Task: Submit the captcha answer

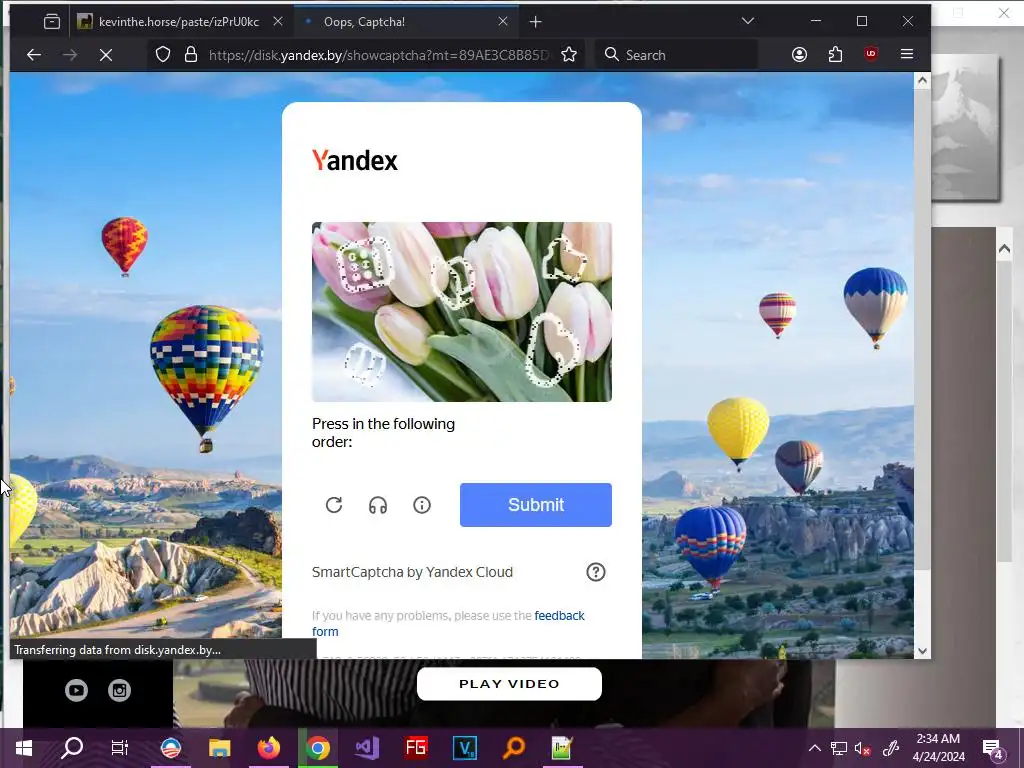Action: (x=536, y=505)
